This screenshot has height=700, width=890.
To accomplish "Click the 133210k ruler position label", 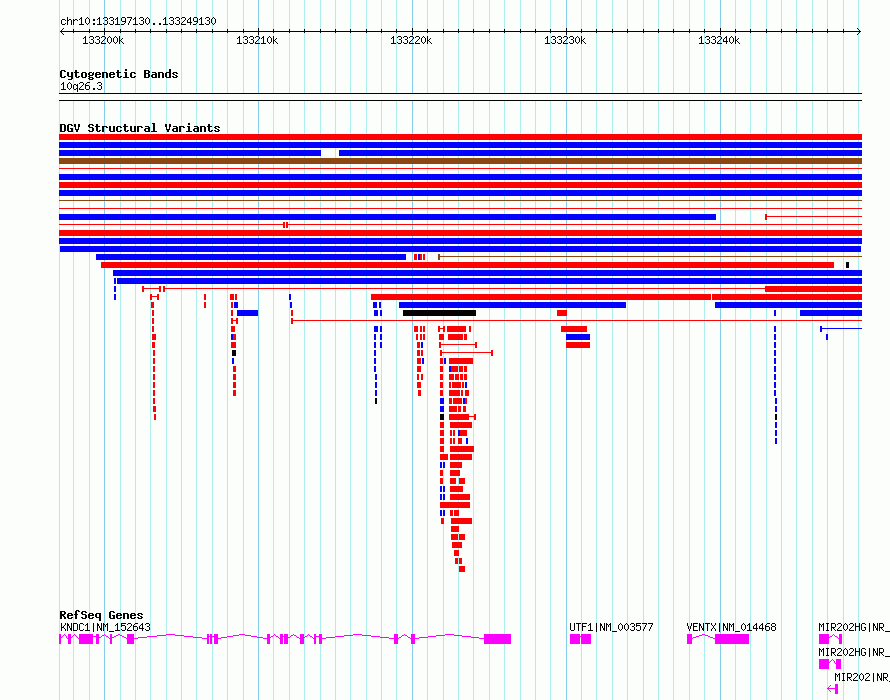I will [257, 40].
